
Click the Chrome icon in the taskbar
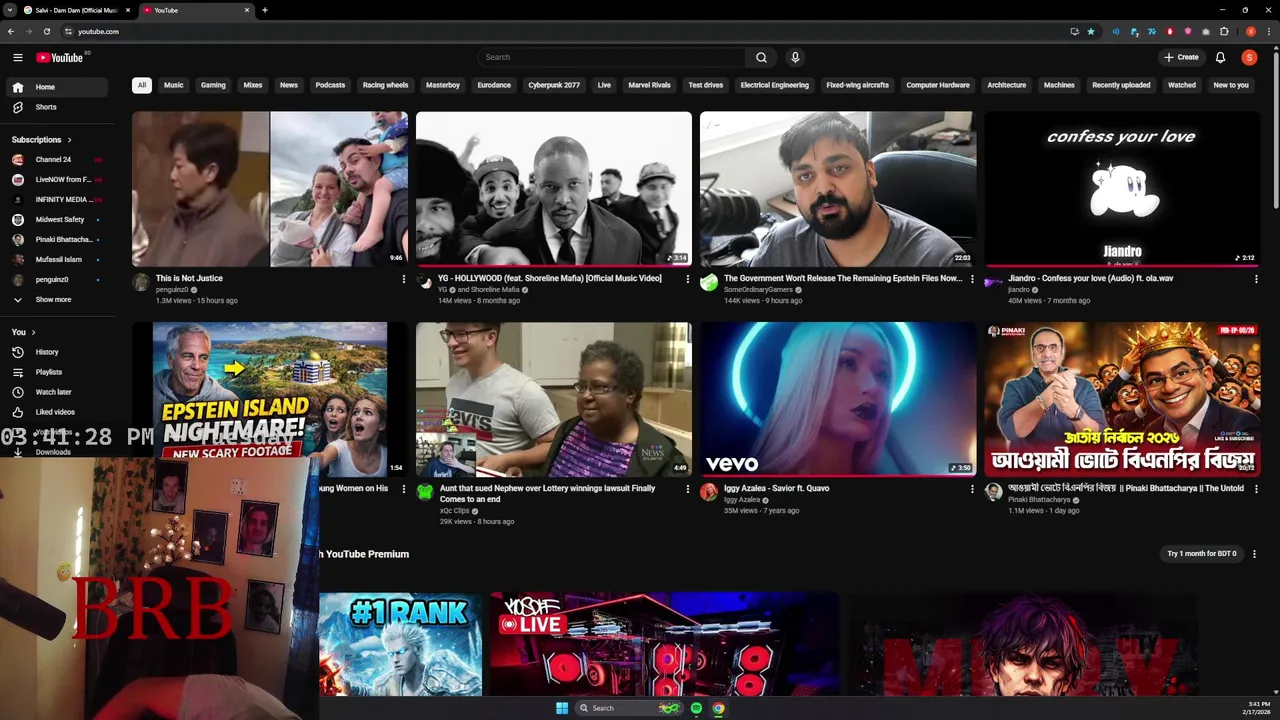pyautogui.click(x=718, y=708)
